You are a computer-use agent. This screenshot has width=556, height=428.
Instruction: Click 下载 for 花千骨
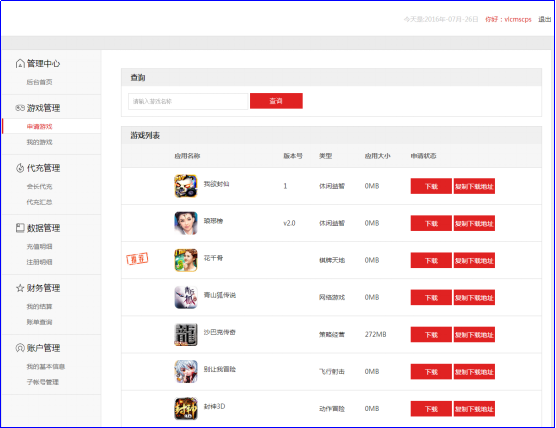pyautogui.click(x=431, y=260)
